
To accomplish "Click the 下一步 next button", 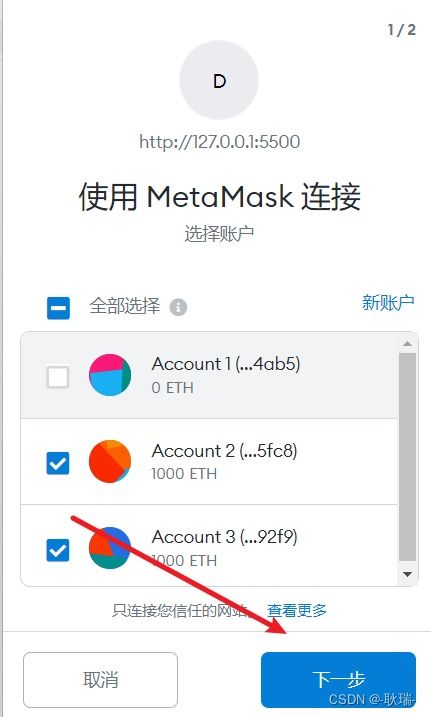I will click(338, 680).
